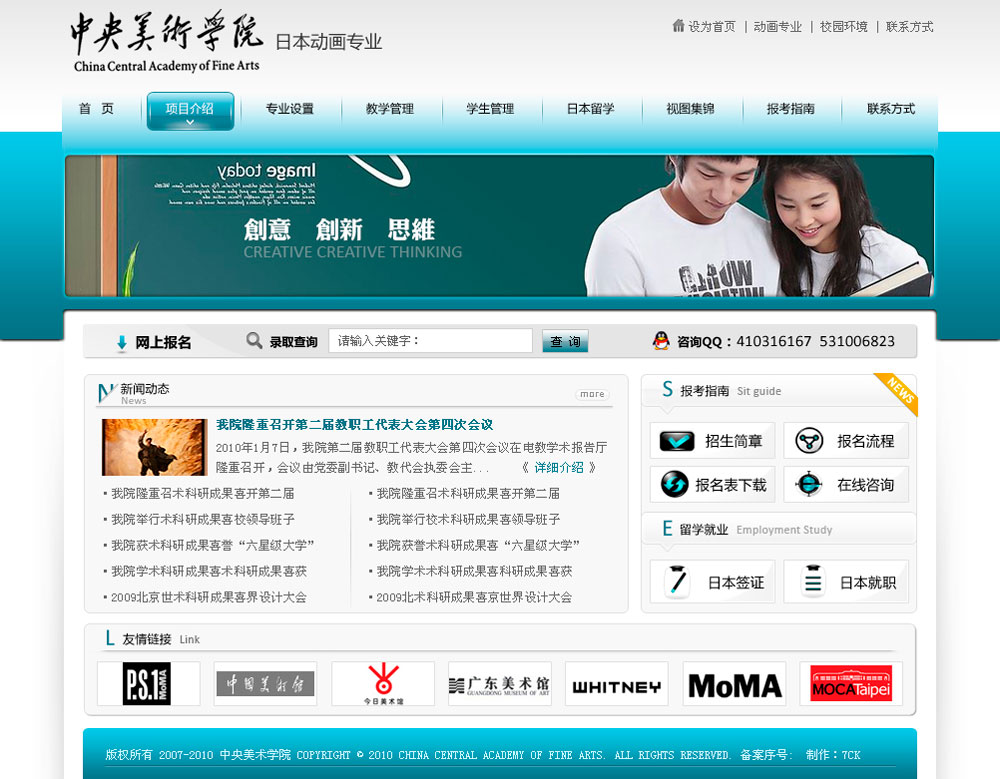This screenshot has width=1000, height=779.
Task: Select the 日本留学 navigation menu item
Action: coord(590,109)
